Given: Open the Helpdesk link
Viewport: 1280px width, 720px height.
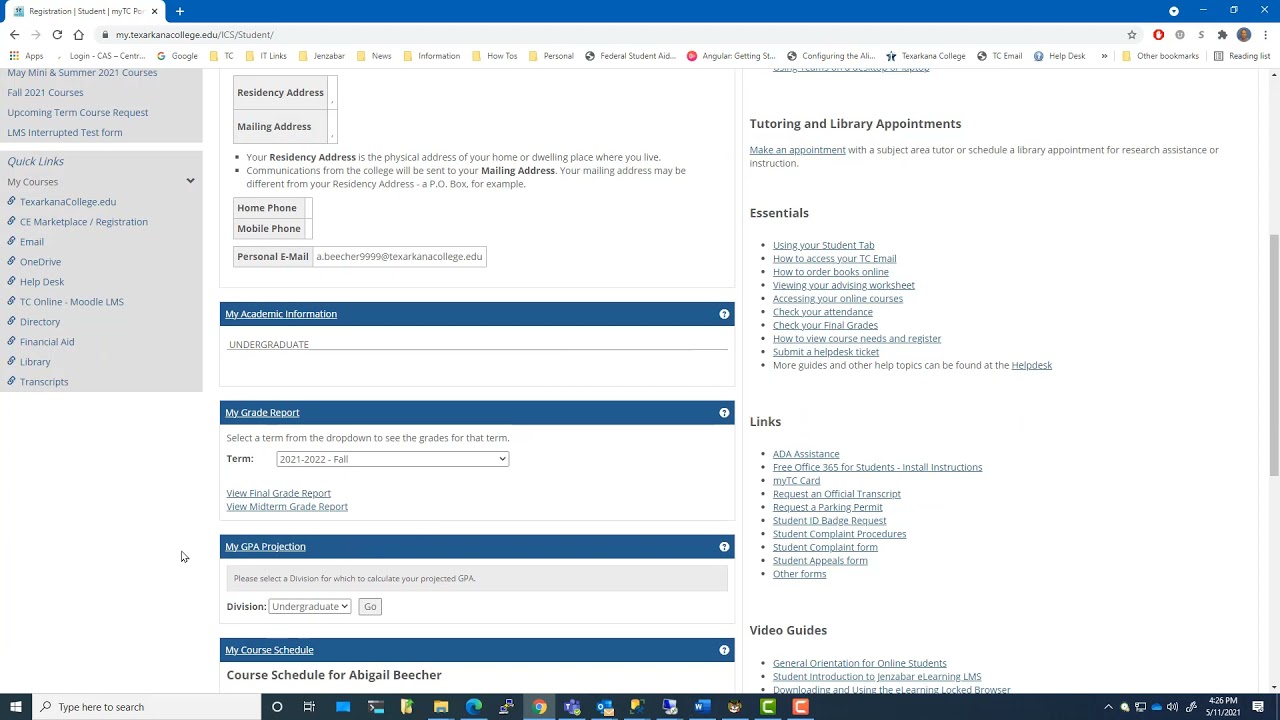Looking at the screenshot, I should click(x=1031, y=365).
